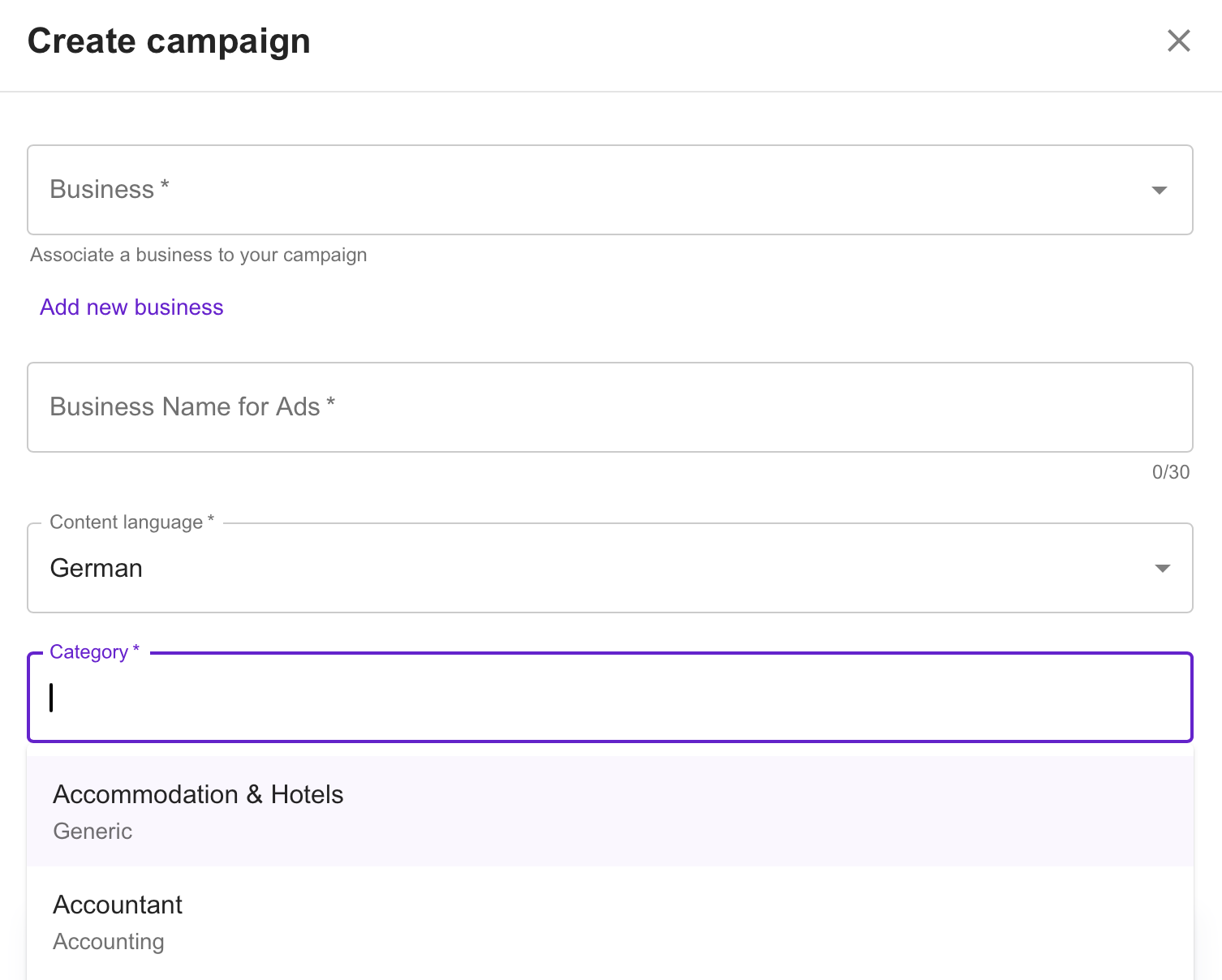The image size is (1222, 980).
Task: Click the 0/30 character counter
Action: (x=1170, y=472)
